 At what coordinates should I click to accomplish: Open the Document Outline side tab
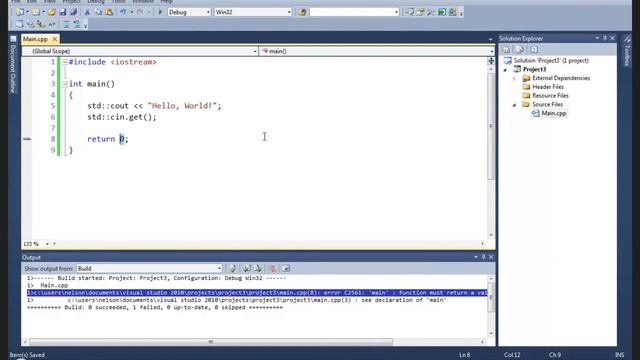(x=13, y=64)
